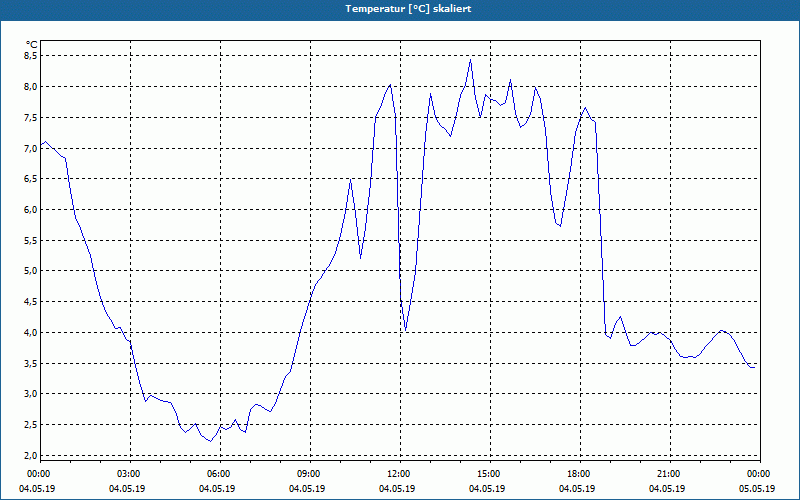Click the 4,5 y-axis tick label
800x500 pixels.
tap(31, 302)
